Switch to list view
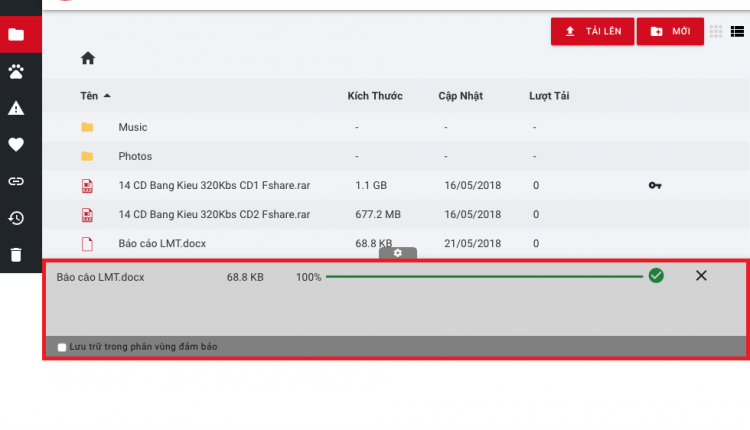The height and width of the screenshot is (430, 750). (x=737, y=32)
